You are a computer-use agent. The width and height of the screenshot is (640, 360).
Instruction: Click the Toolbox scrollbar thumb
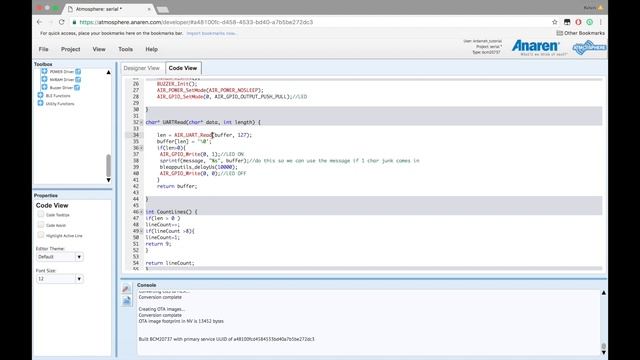(x=109, y=165)
